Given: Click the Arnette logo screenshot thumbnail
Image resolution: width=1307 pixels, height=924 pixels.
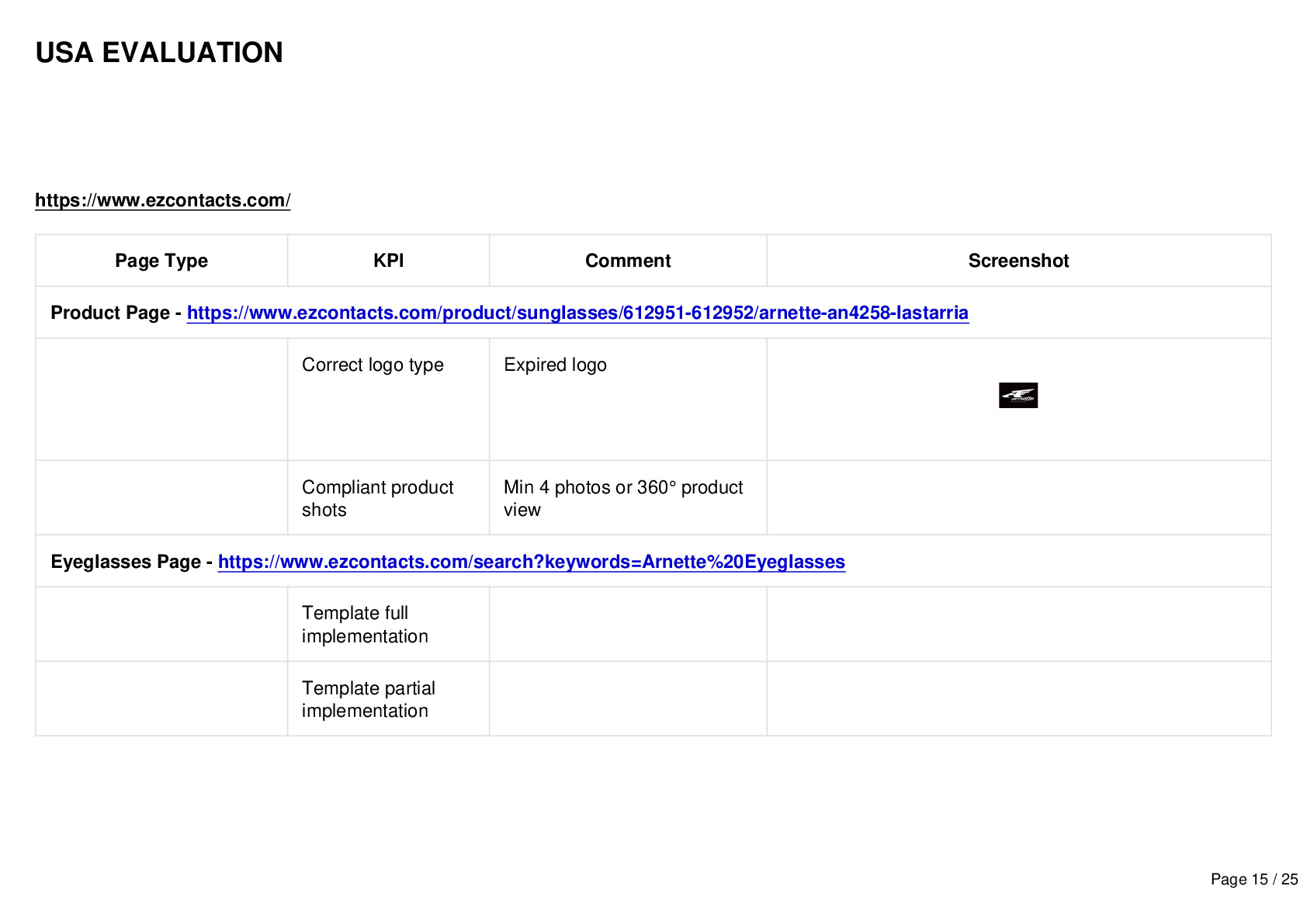Looking at the screenshot, I should coord(1018,396).
